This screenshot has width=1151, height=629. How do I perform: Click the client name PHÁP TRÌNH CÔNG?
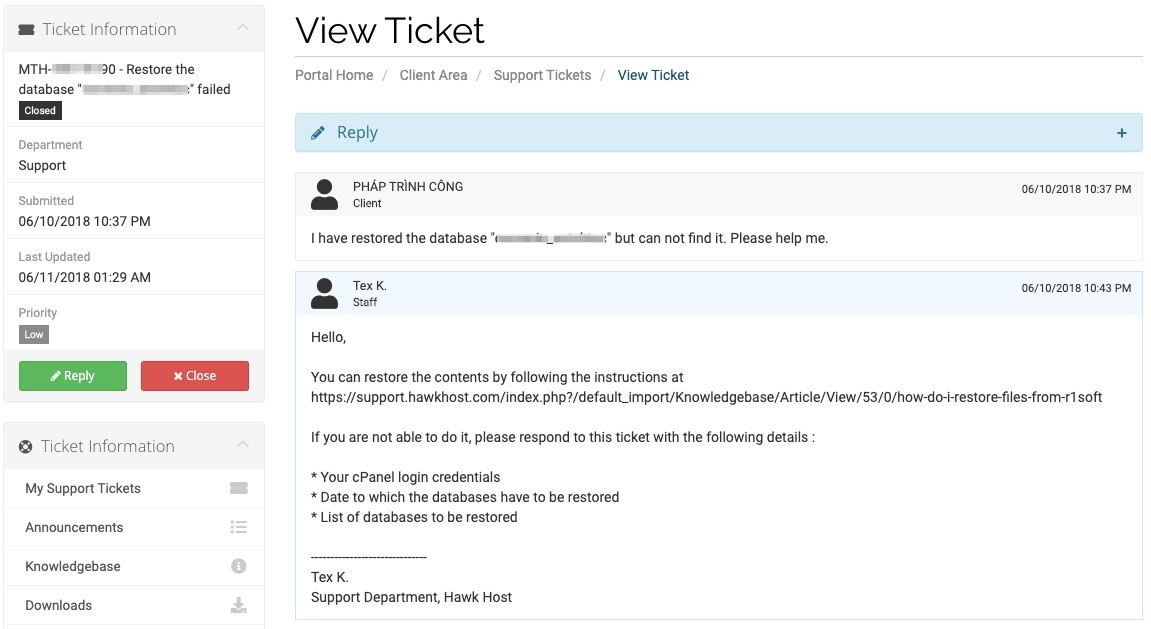pos(408,186)
